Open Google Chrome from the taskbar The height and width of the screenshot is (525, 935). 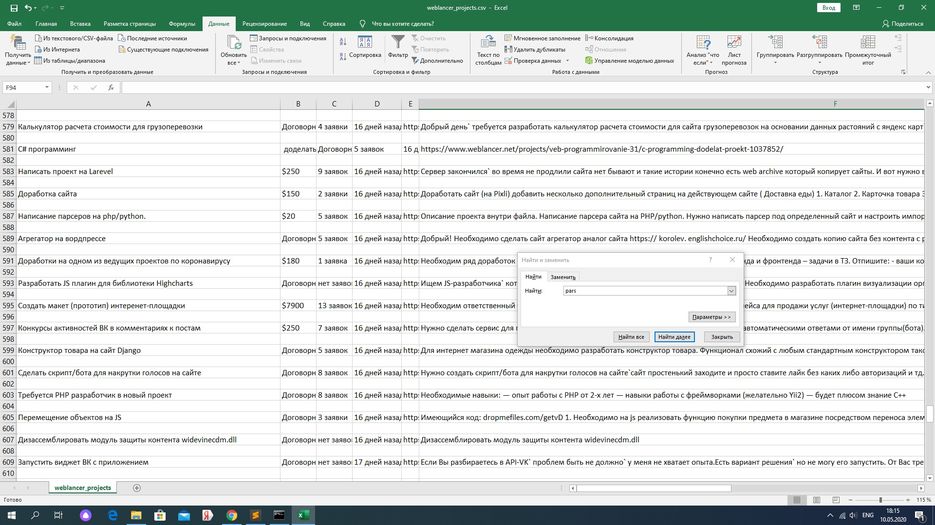231,515
